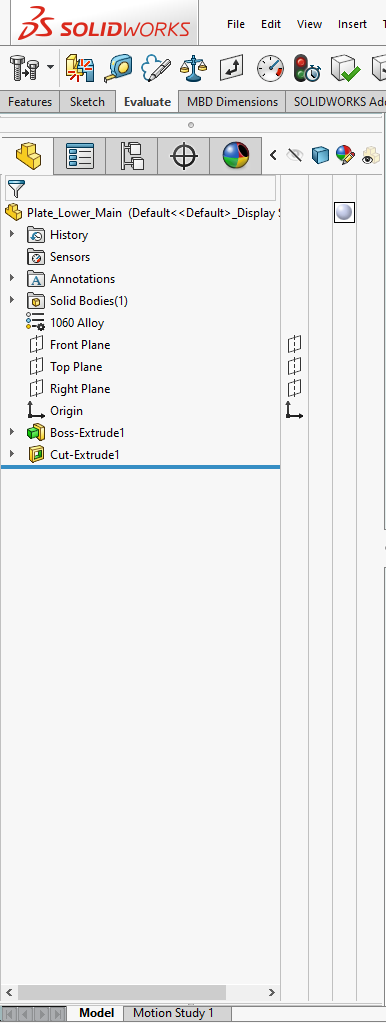Toggle Front Plane visibility in display pane

pos(295,344)
